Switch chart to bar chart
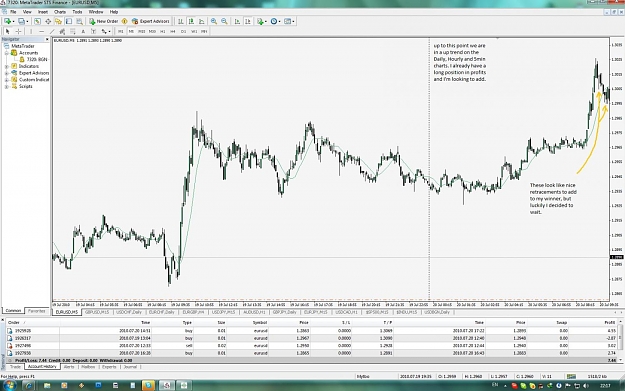The image size is (625, 391). pyautogui.click(x=181, y=21)
